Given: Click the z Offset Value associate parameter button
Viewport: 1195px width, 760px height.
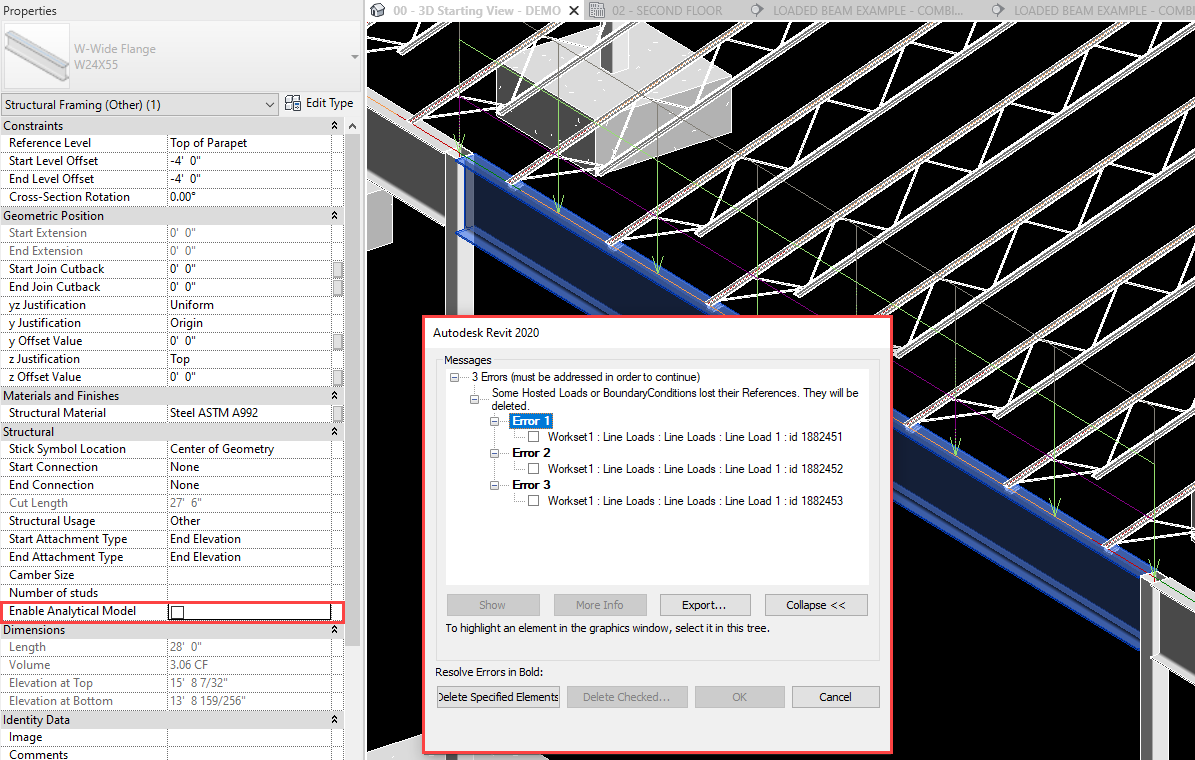Looking at the screenshot, I should tap(338, 377).
